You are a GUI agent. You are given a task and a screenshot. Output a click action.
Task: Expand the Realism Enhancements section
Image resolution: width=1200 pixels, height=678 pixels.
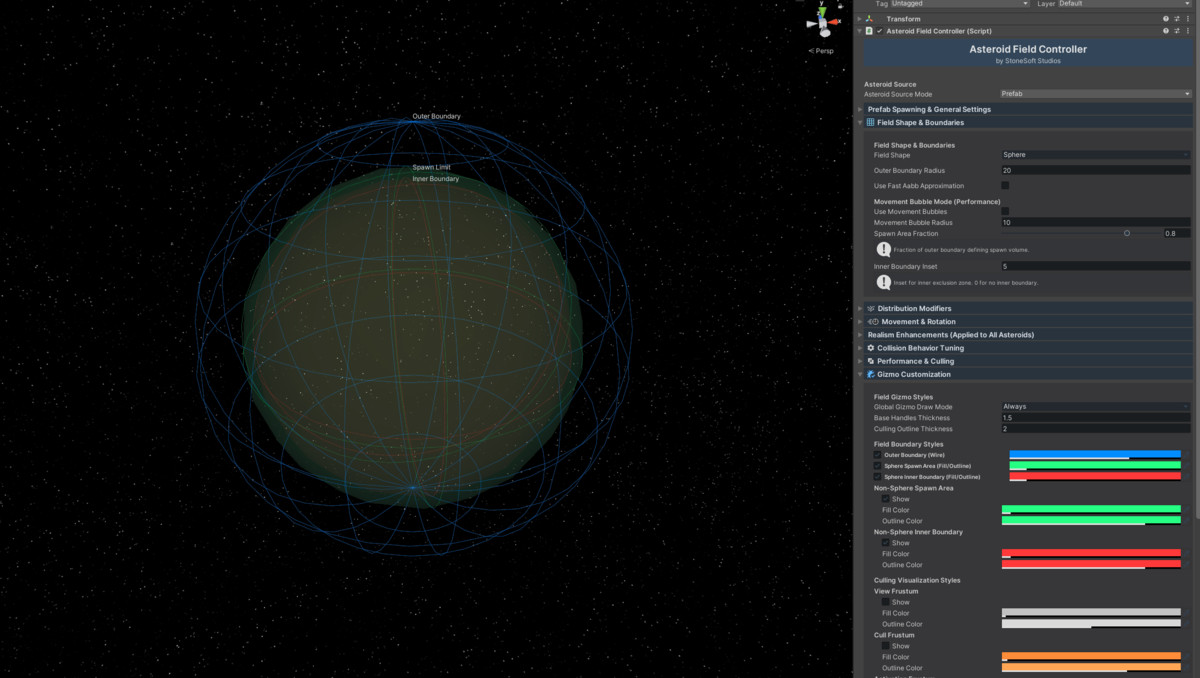pyautogui.click(x=860, y=335)
